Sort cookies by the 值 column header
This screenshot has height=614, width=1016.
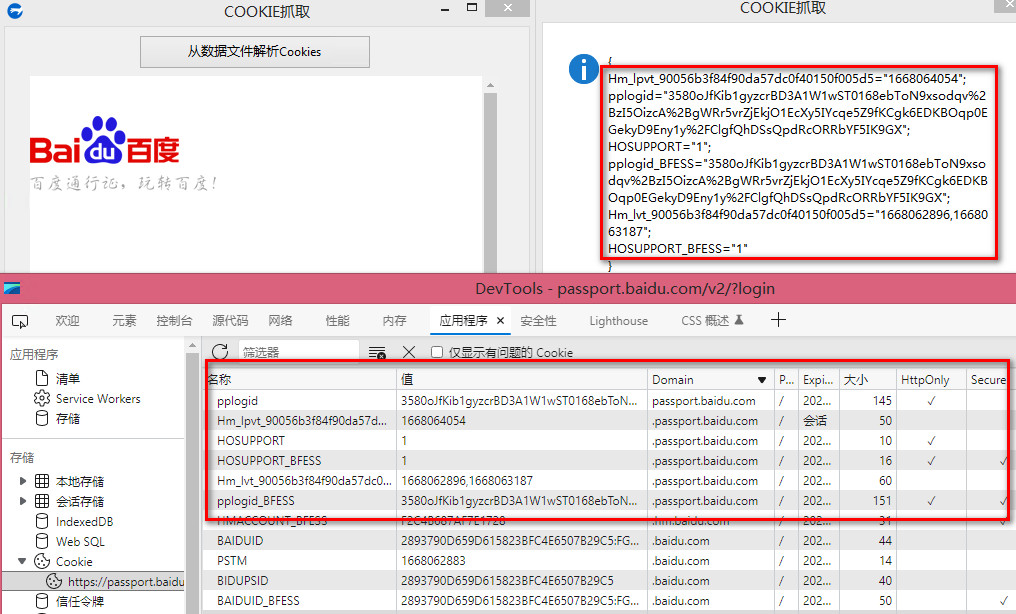[x=522, y=380]
